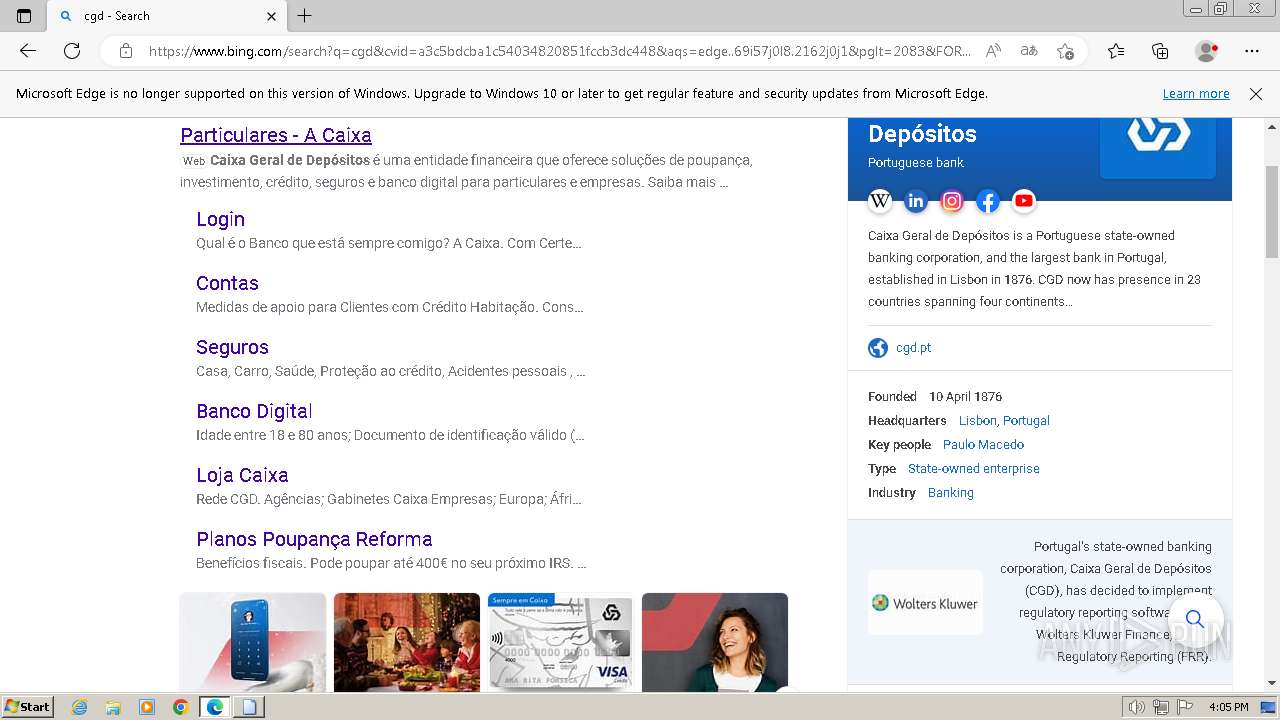Click the floating search magnifier button

tap(1194, 619)
